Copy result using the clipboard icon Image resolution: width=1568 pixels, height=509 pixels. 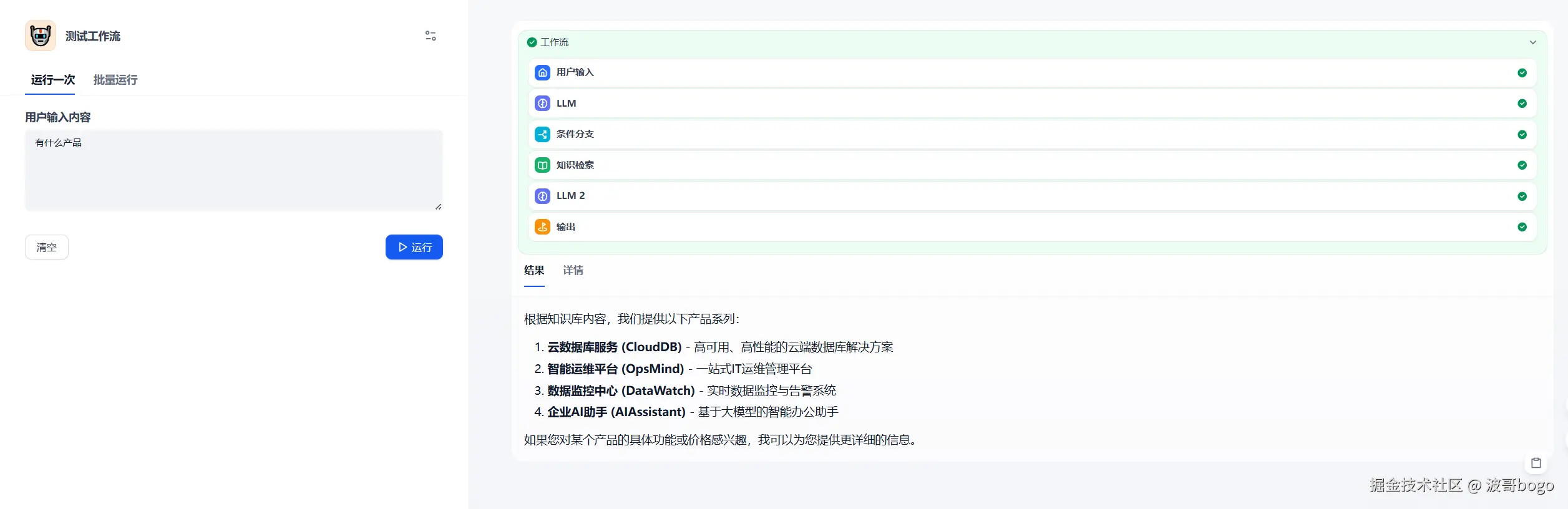tap(1536, 463)
